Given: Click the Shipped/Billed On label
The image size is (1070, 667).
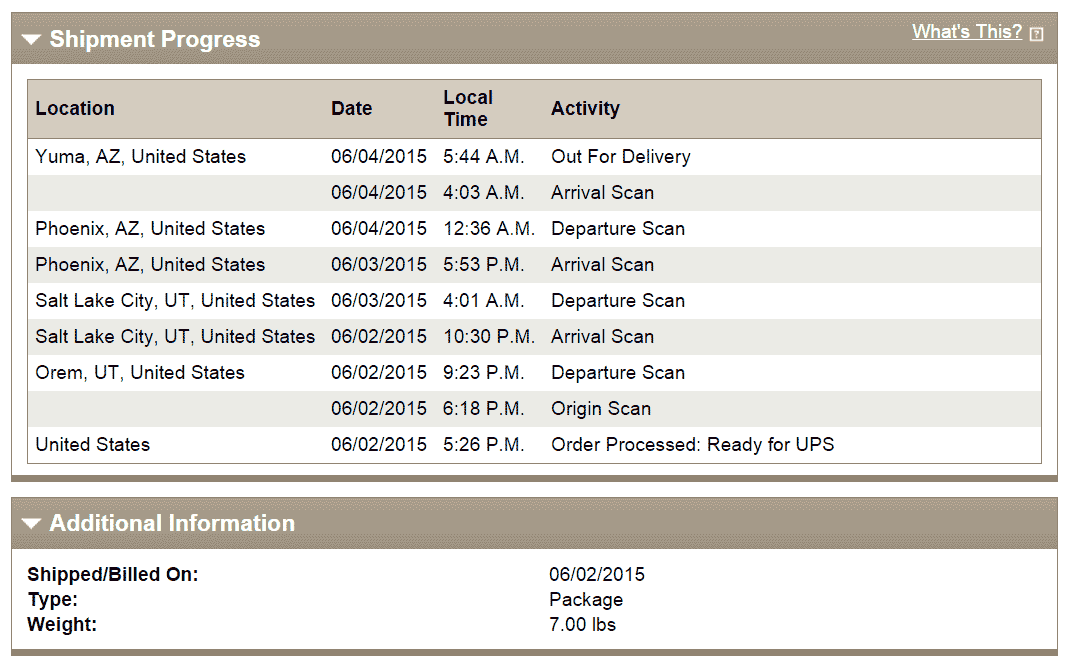Looking at the screenshot, I should point(113,575).
